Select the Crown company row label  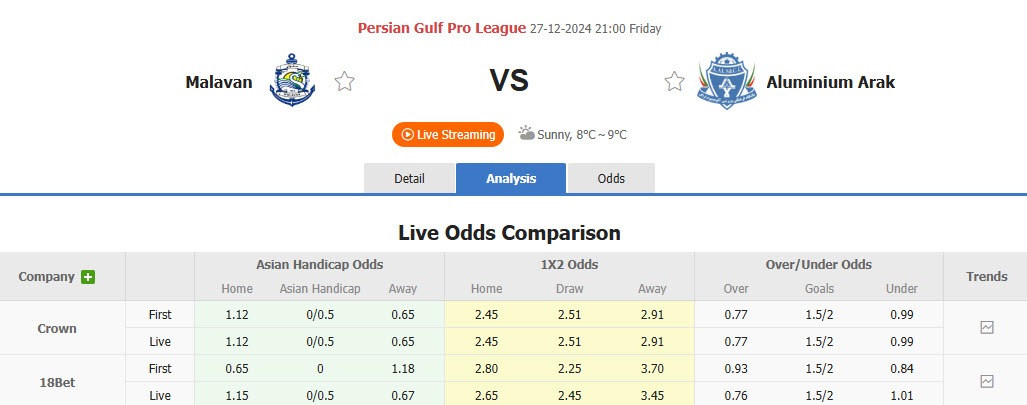57,328
